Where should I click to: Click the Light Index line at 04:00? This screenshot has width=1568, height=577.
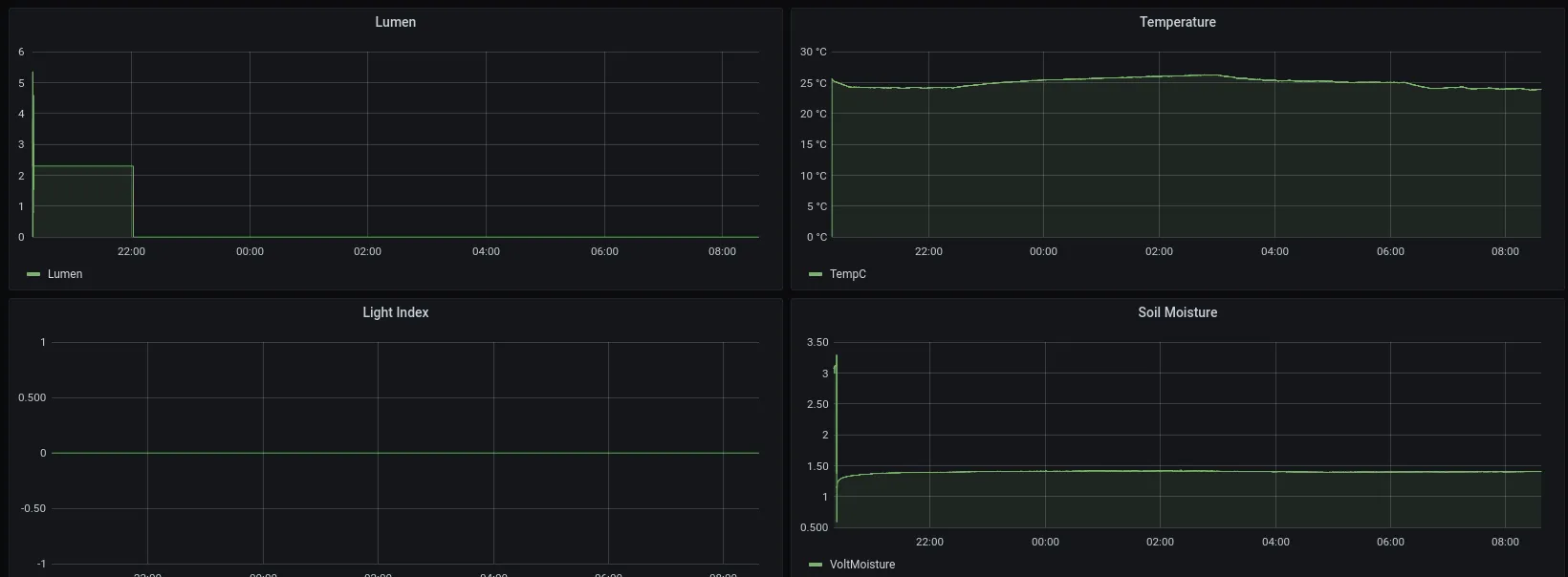pos(493,453)
